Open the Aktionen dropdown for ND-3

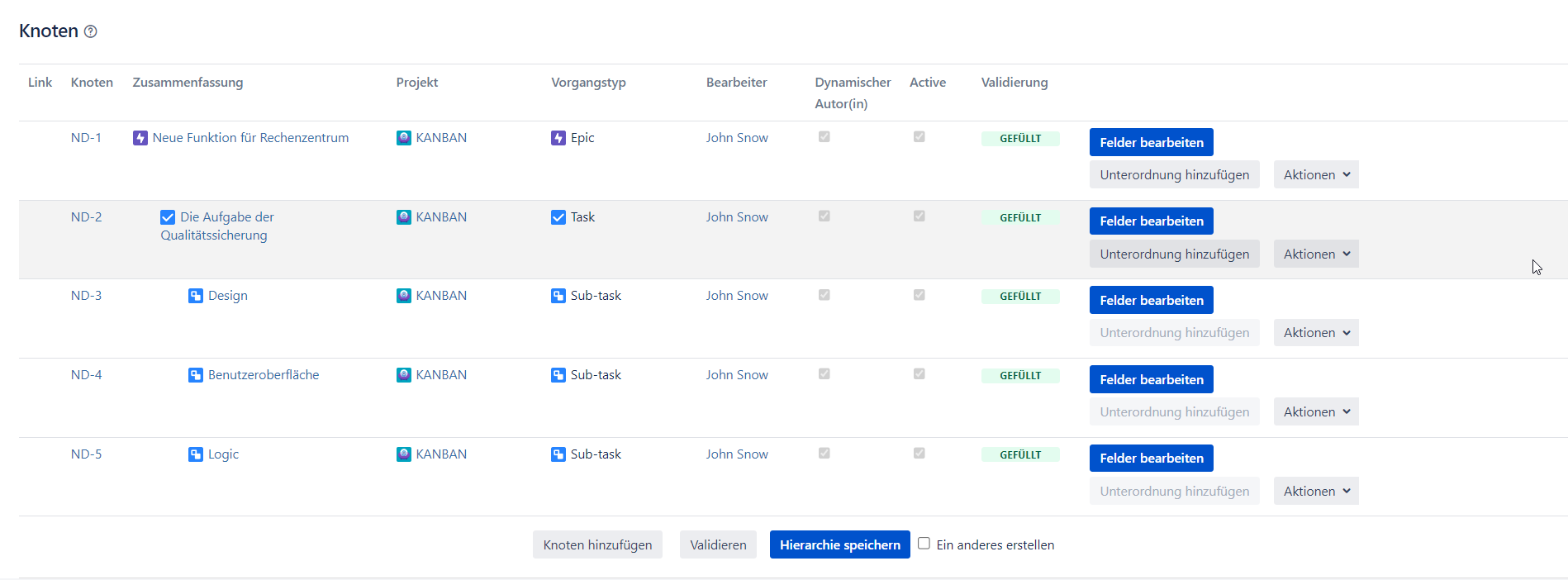point(1315,333)
